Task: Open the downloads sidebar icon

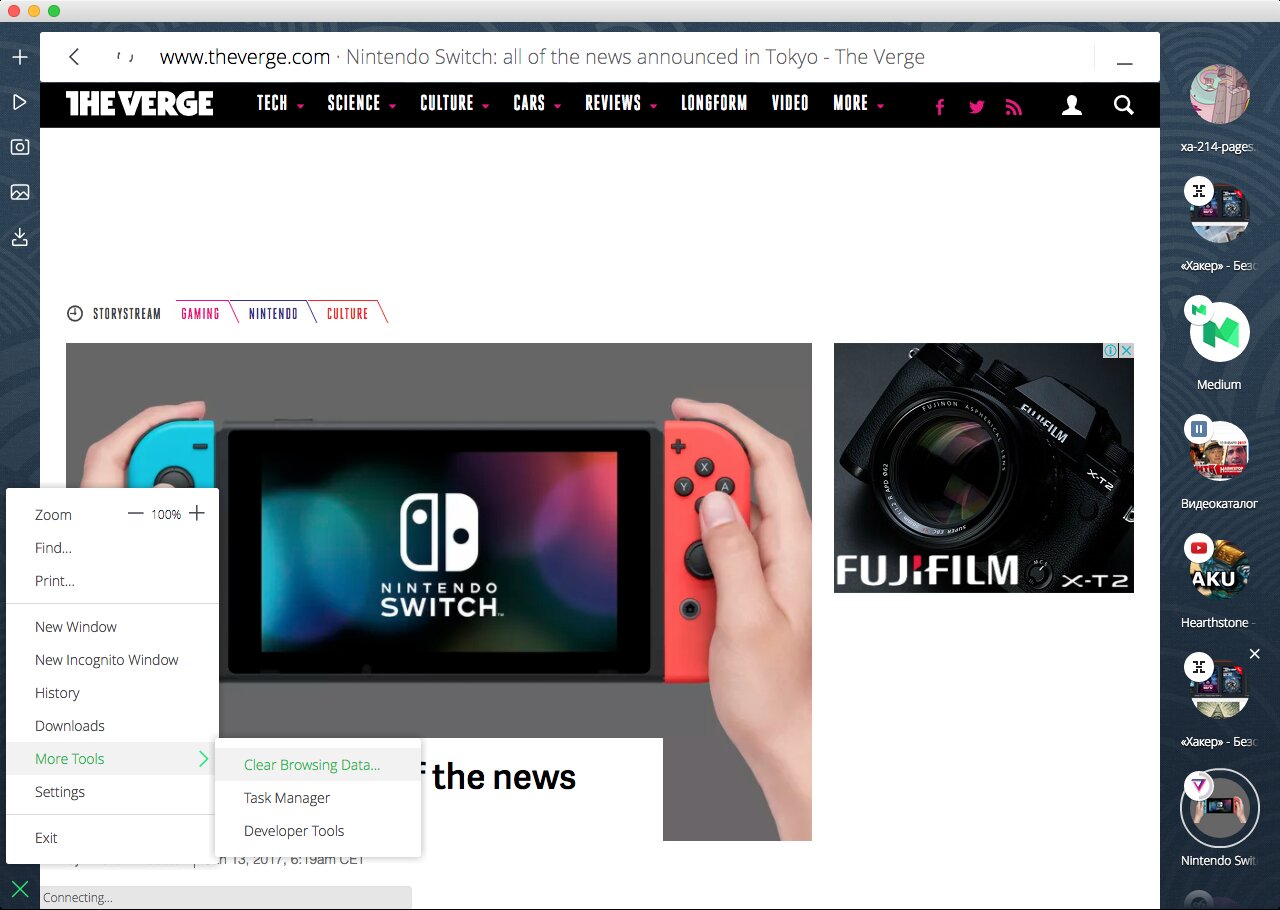Action: click(x=19, y=237)
